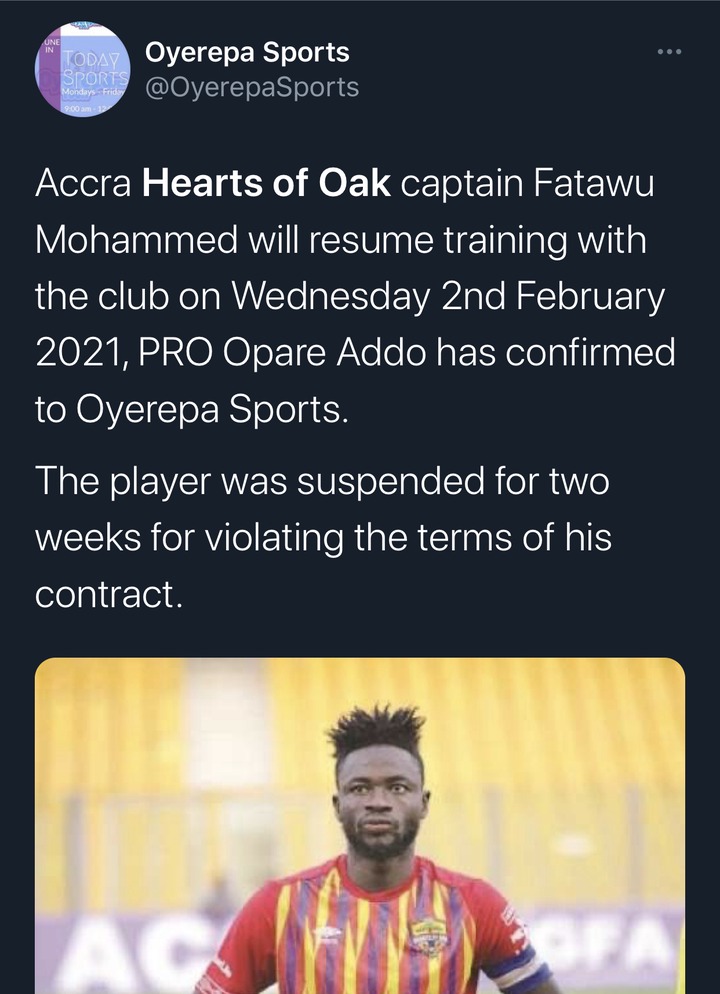The width and height of the screenshot is (720, 994).
Task: Click the player's spiky hair in the photo
Action: [377, 730]
